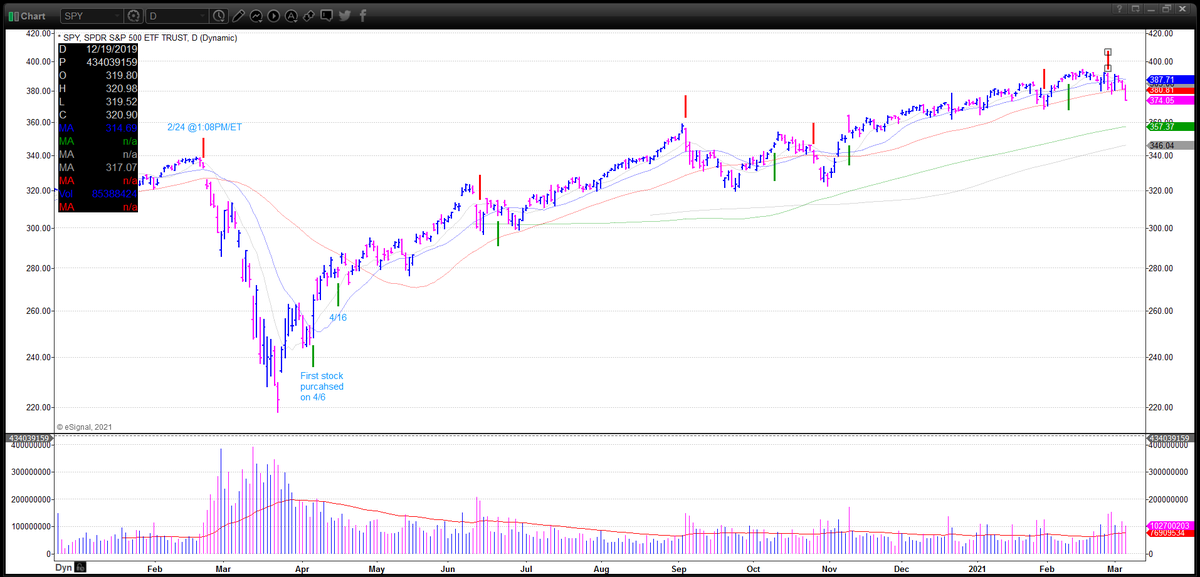Click the symbol link chain icon
Screen dimensions: 1200x577
[x=309, y=16]
